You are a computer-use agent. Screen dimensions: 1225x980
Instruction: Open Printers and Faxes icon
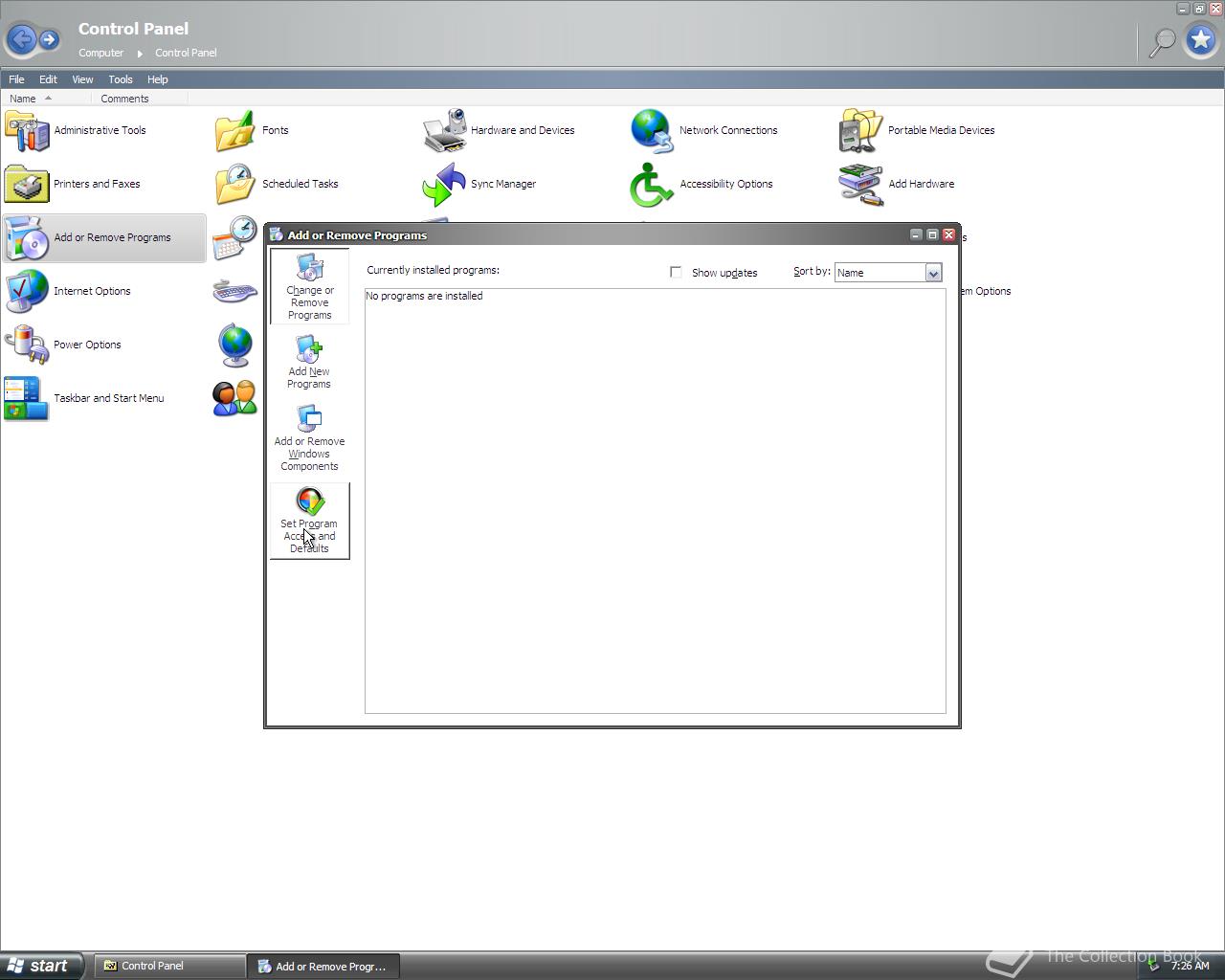[27, 184]
